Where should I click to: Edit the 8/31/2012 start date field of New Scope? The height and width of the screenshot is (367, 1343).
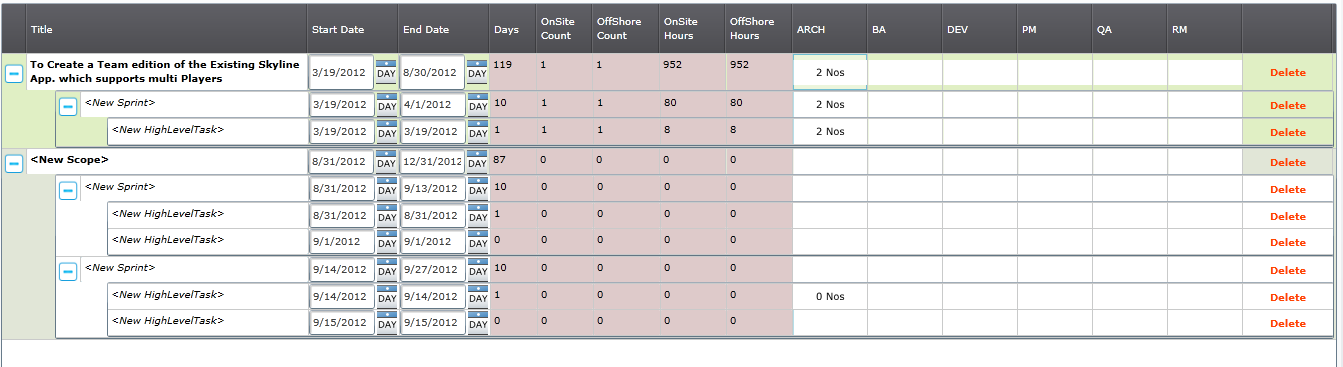point(341,161)
